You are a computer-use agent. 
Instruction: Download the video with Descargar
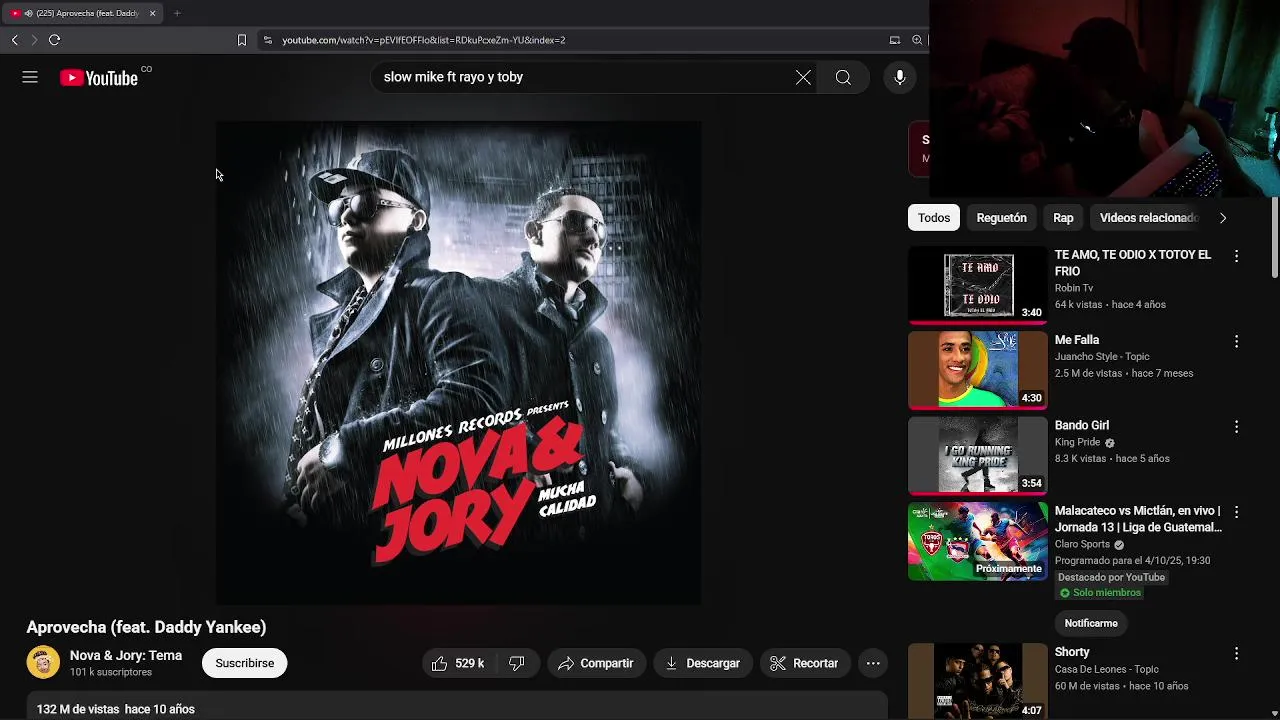point(703,663)
